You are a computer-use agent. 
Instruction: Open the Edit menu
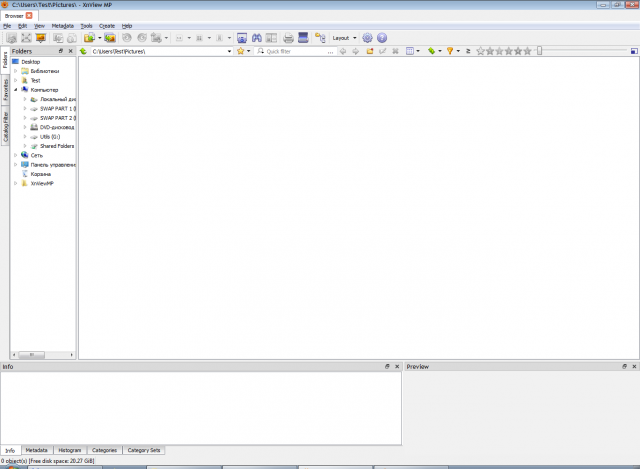(x=22, y=26)
